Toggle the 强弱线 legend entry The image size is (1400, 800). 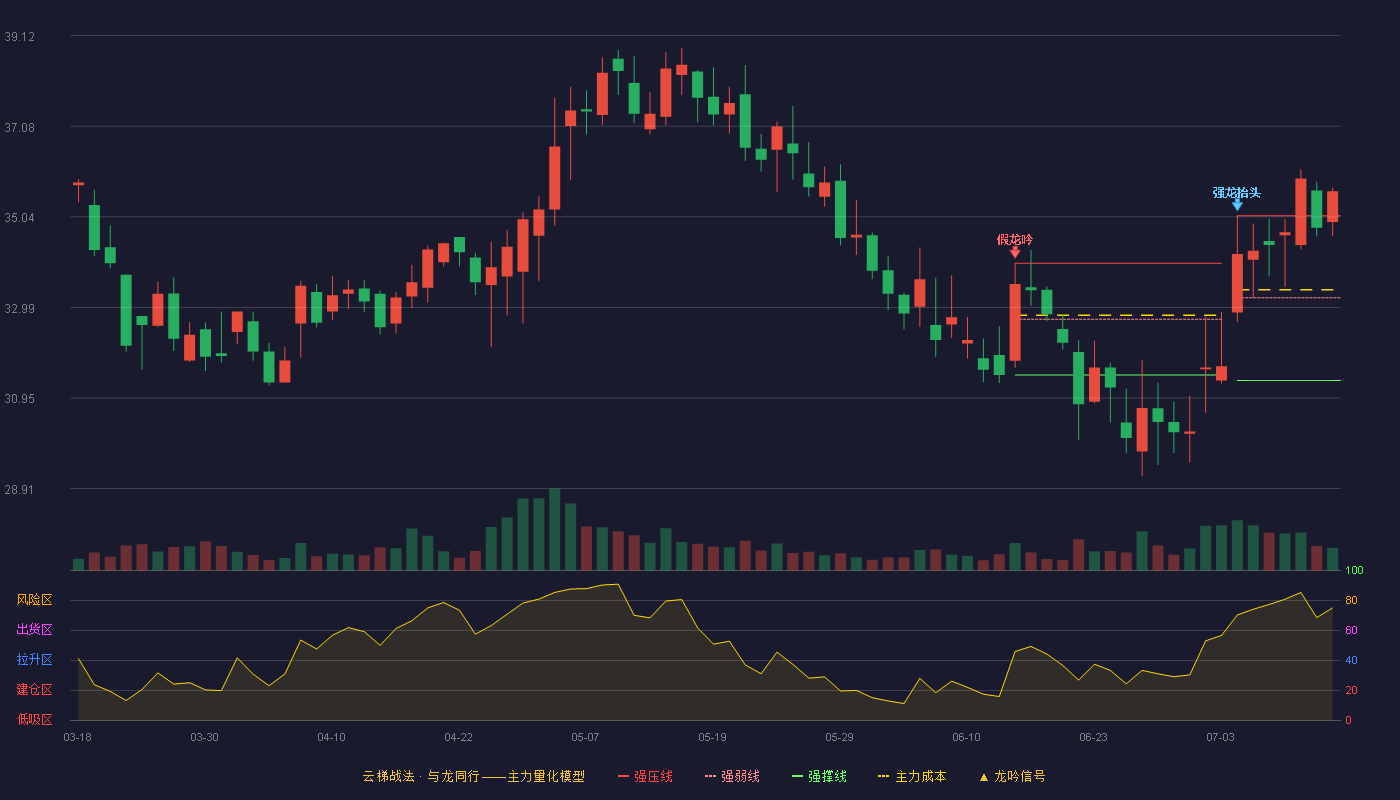click(x=732, y=776)
